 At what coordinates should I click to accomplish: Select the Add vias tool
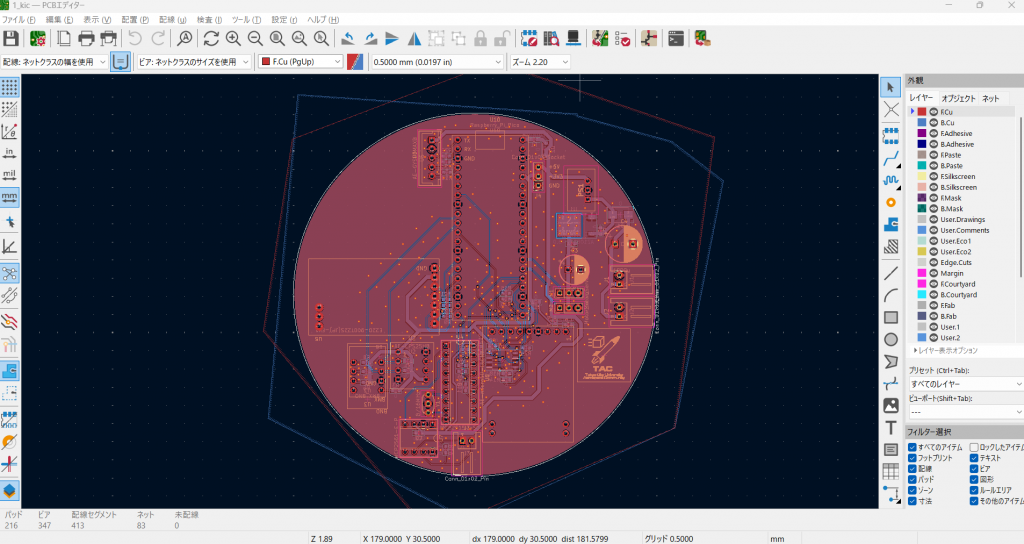[x=890, y=202]
